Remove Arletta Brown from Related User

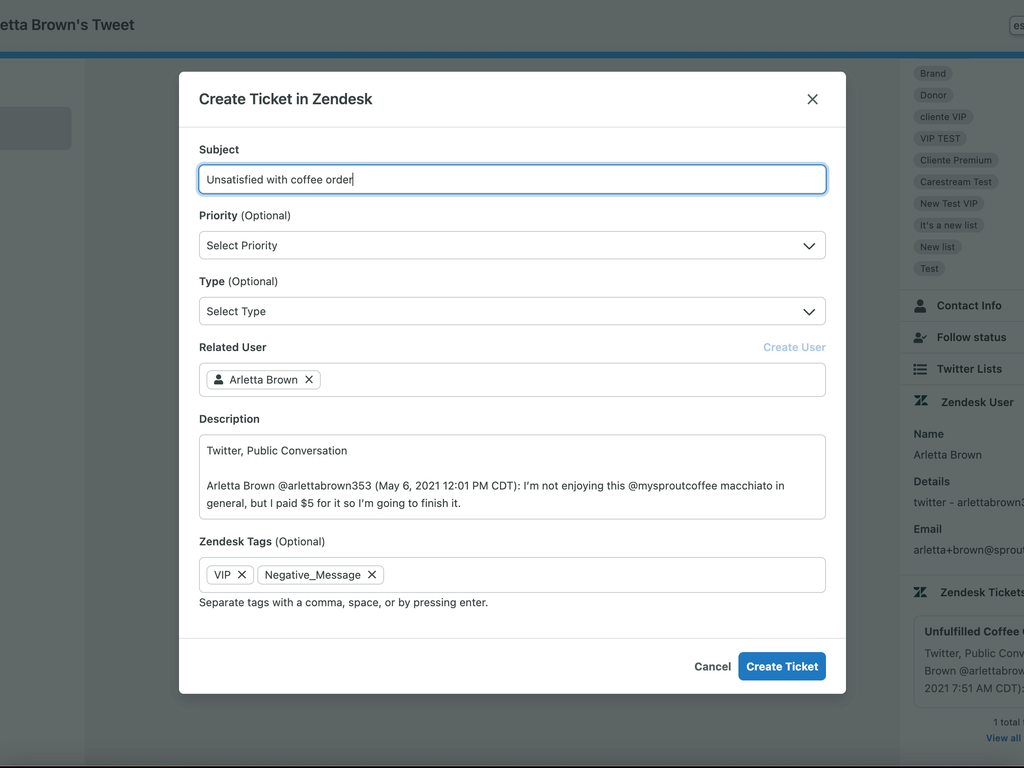(310, 379)
